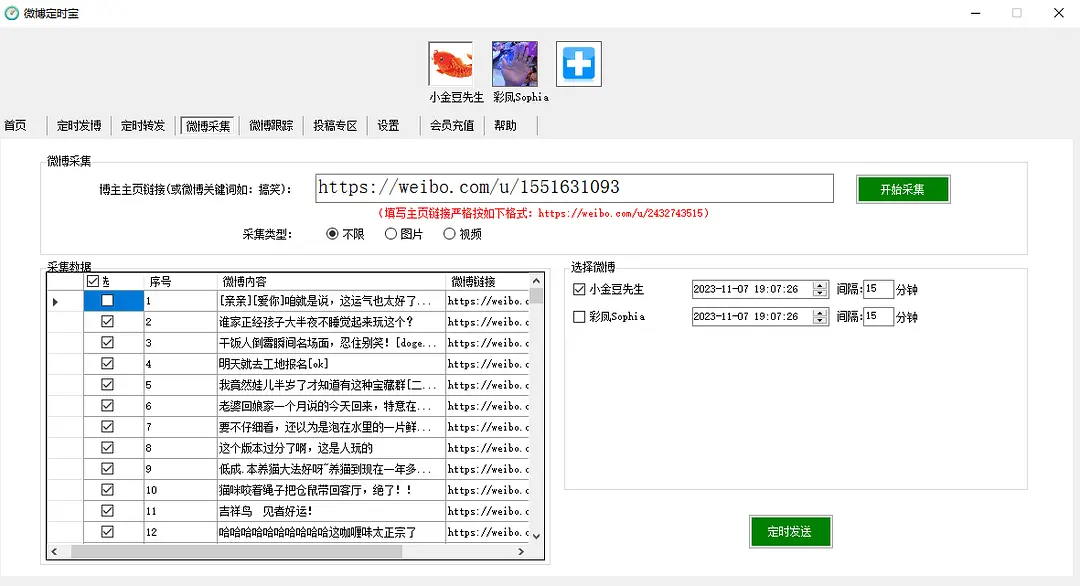The width and height of the screenshot is (1080, 586).
Task: Click the link cell in row 5
Action: coord(488,385)
